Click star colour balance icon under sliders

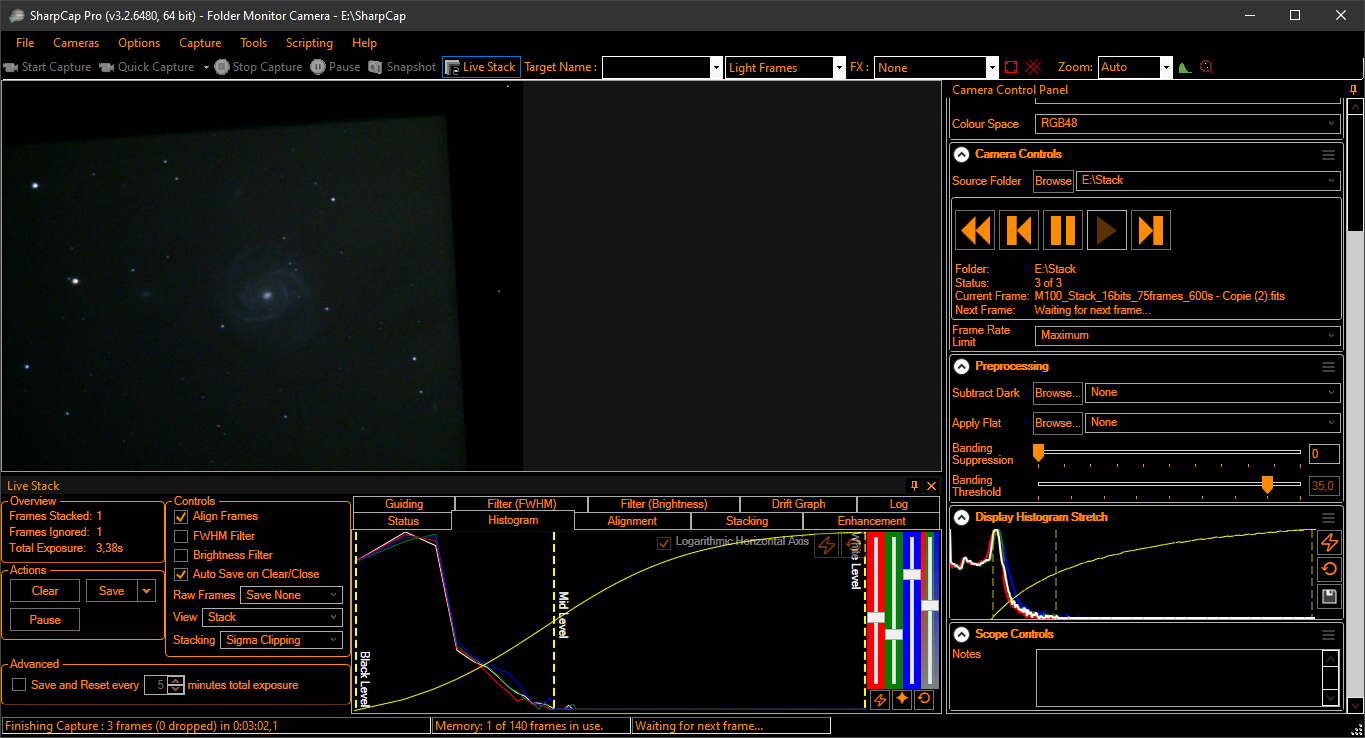[x=902, y=699]
